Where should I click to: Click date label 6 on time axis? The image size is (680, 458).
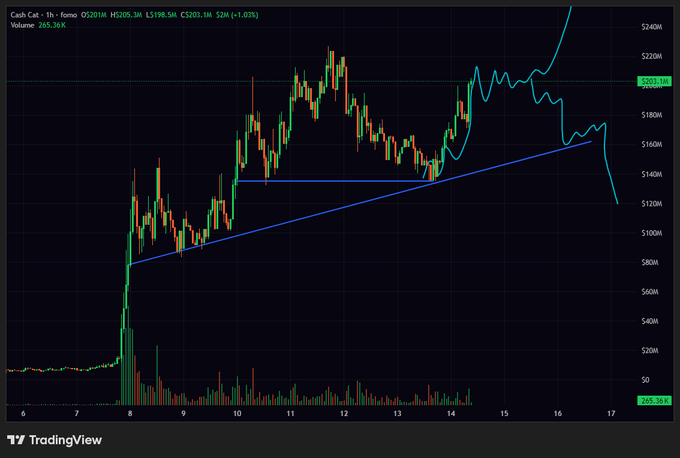click(x=23, y=413)
